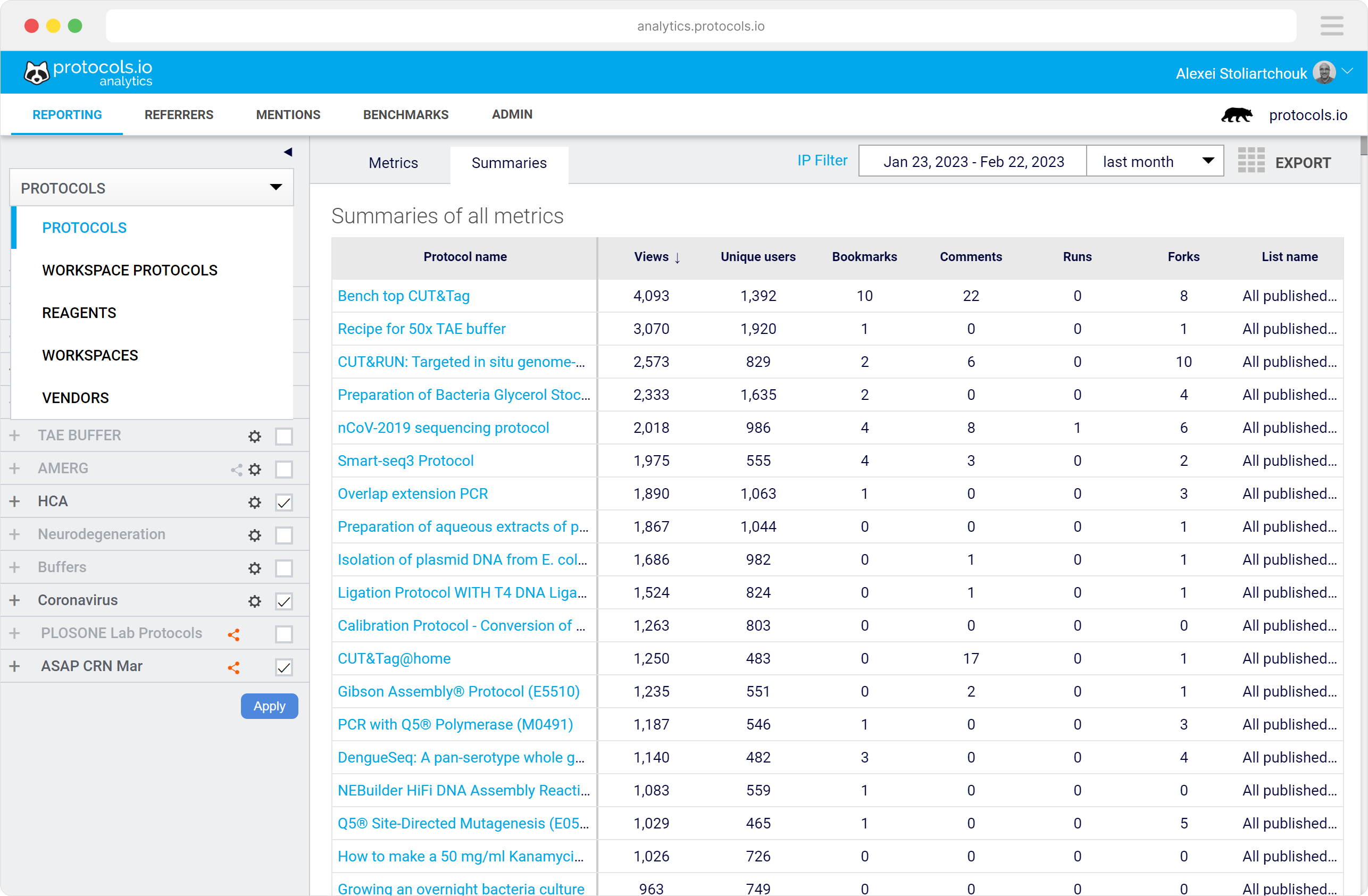Image resolution: width=1368 pixels, height=896 pixels.
Task: Open the Bench top CUT&Tag protocol
Action: (404, 296)
